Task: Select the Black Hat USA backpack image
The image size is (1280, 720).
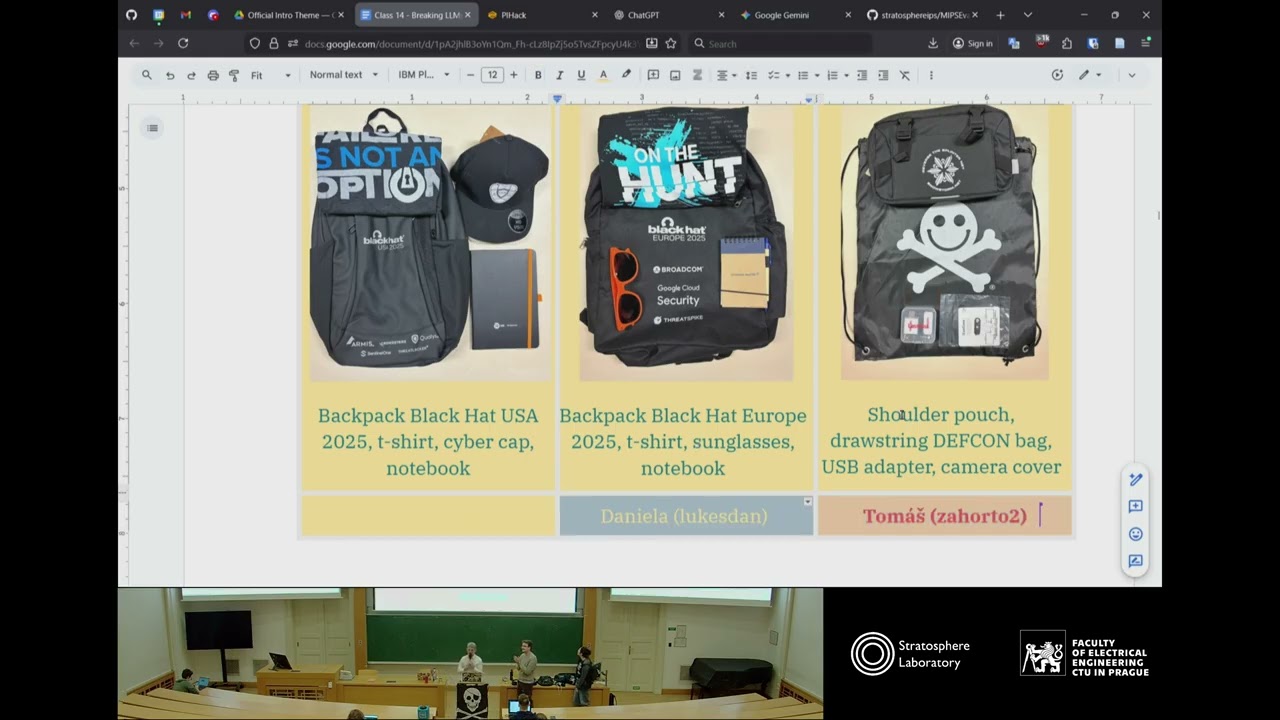Action: 430,242
